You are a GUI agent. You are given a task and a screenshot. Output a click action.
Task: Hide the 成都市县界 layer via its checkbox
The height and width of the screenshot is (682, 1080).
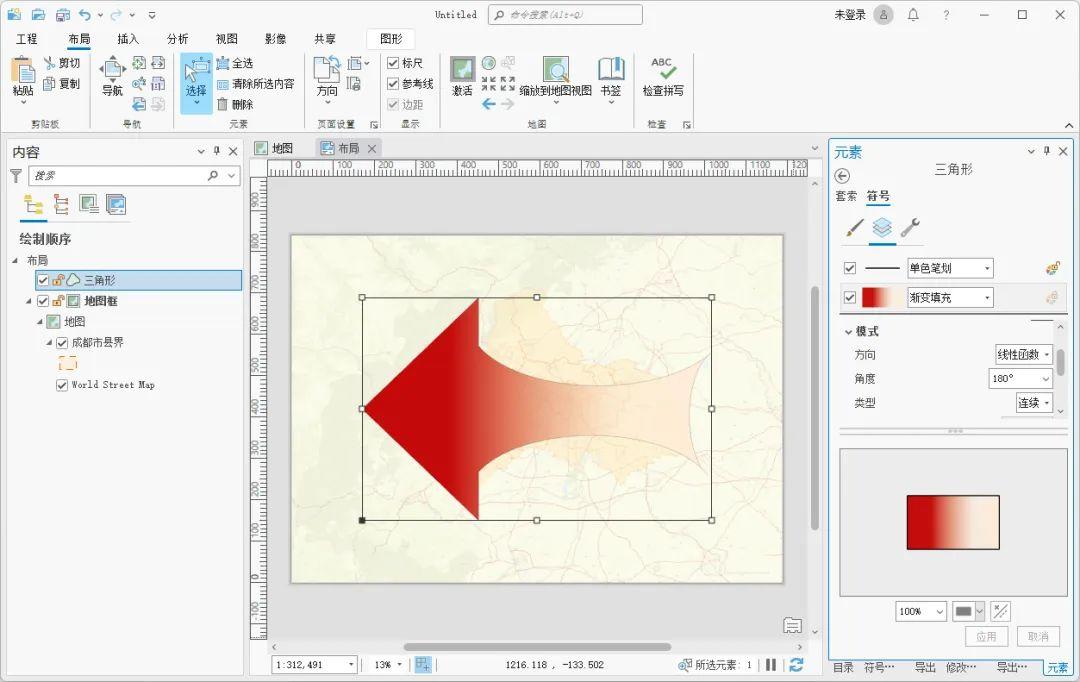point(61,342)
